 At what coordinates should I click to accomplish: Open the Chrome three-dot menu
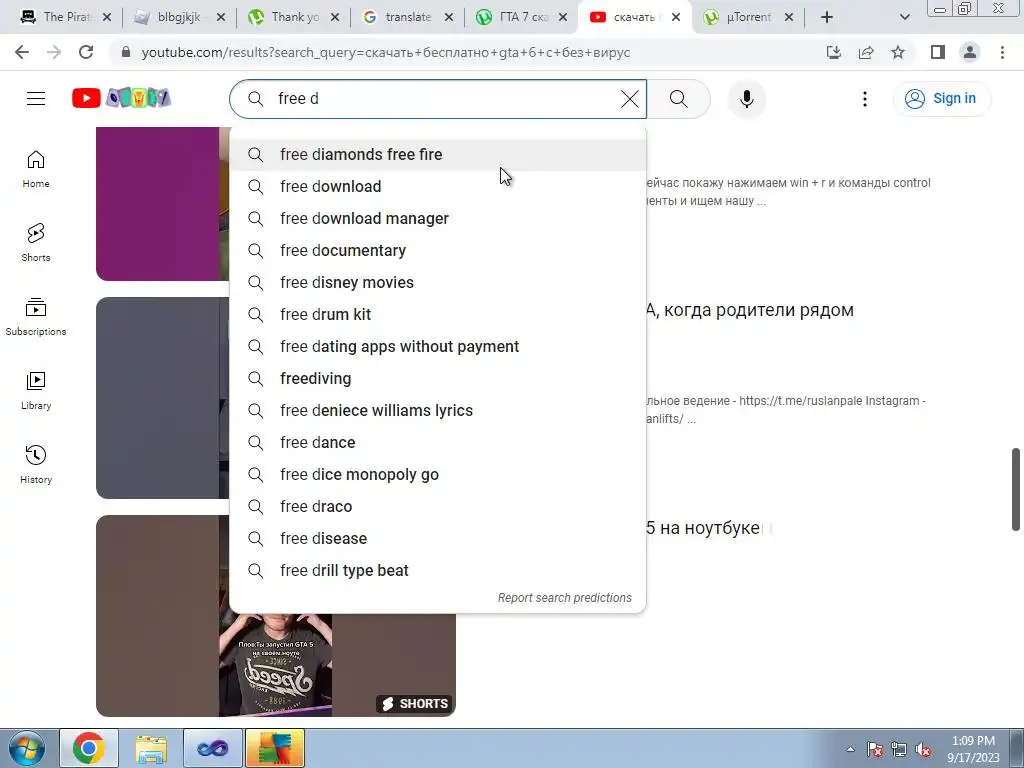[x=1002, y=52]
